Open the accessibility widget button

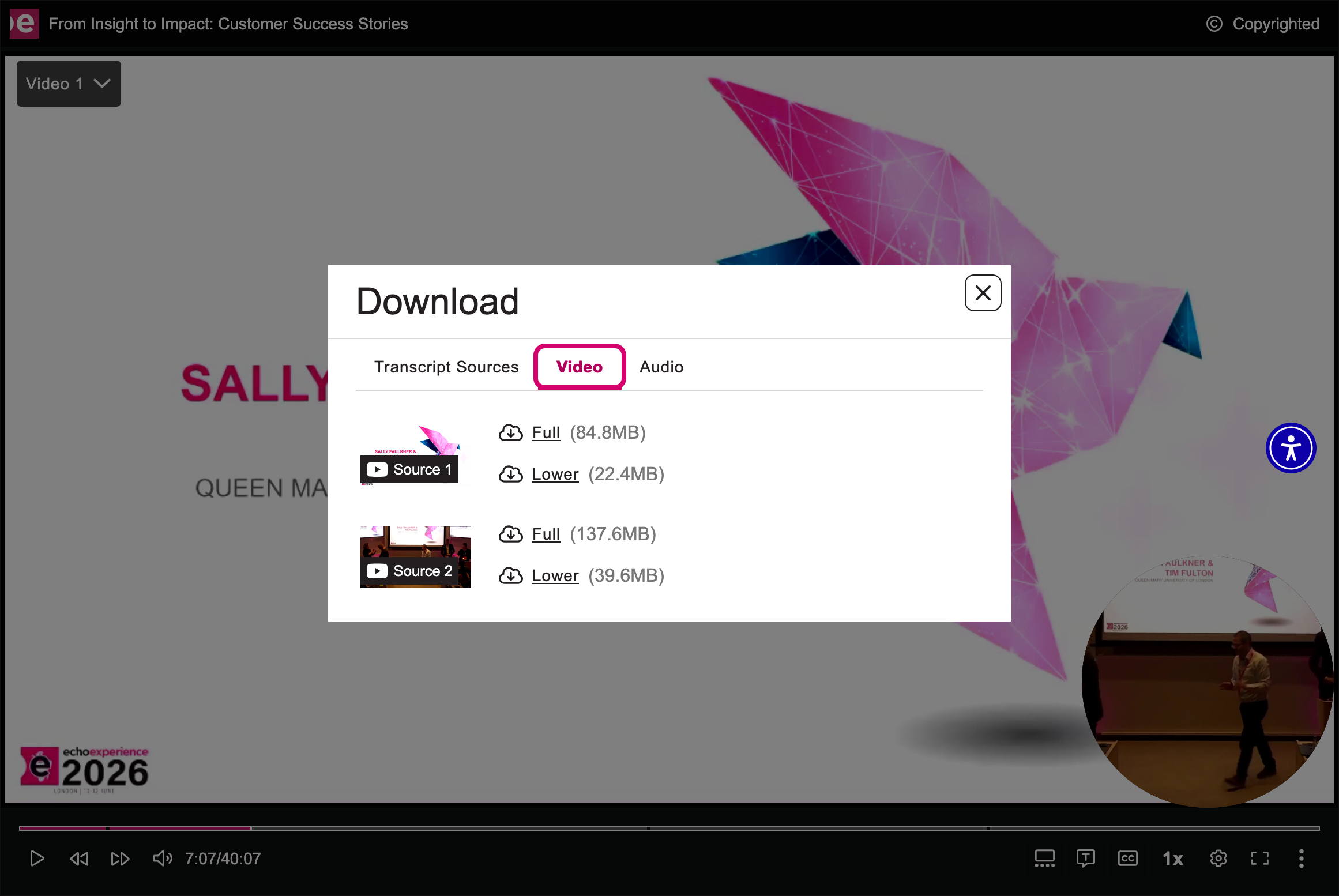tap(1291, 448)
